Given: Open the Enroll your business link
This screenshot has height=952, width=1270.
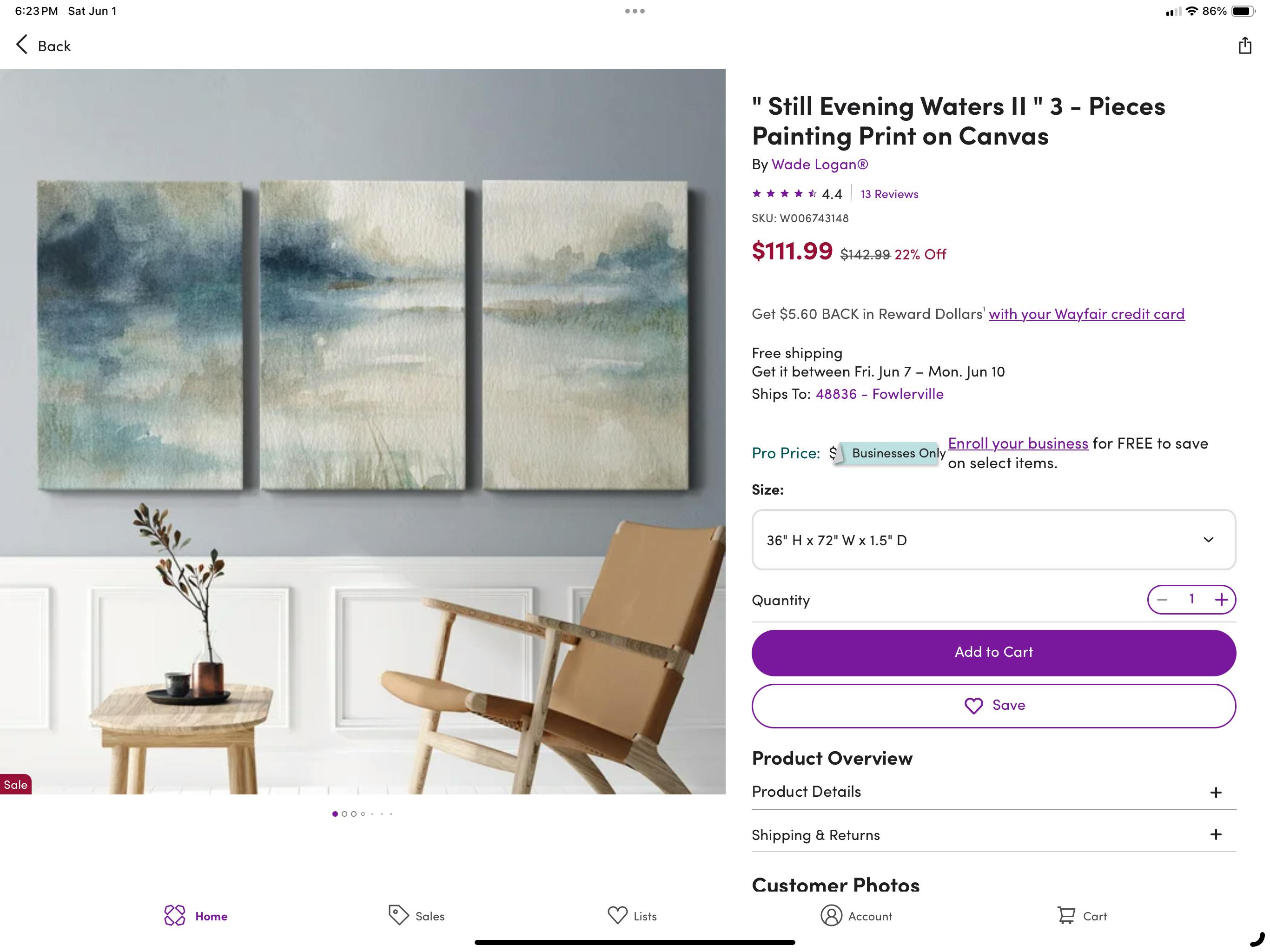Looking at the screenshot, I should (1018, 443).
